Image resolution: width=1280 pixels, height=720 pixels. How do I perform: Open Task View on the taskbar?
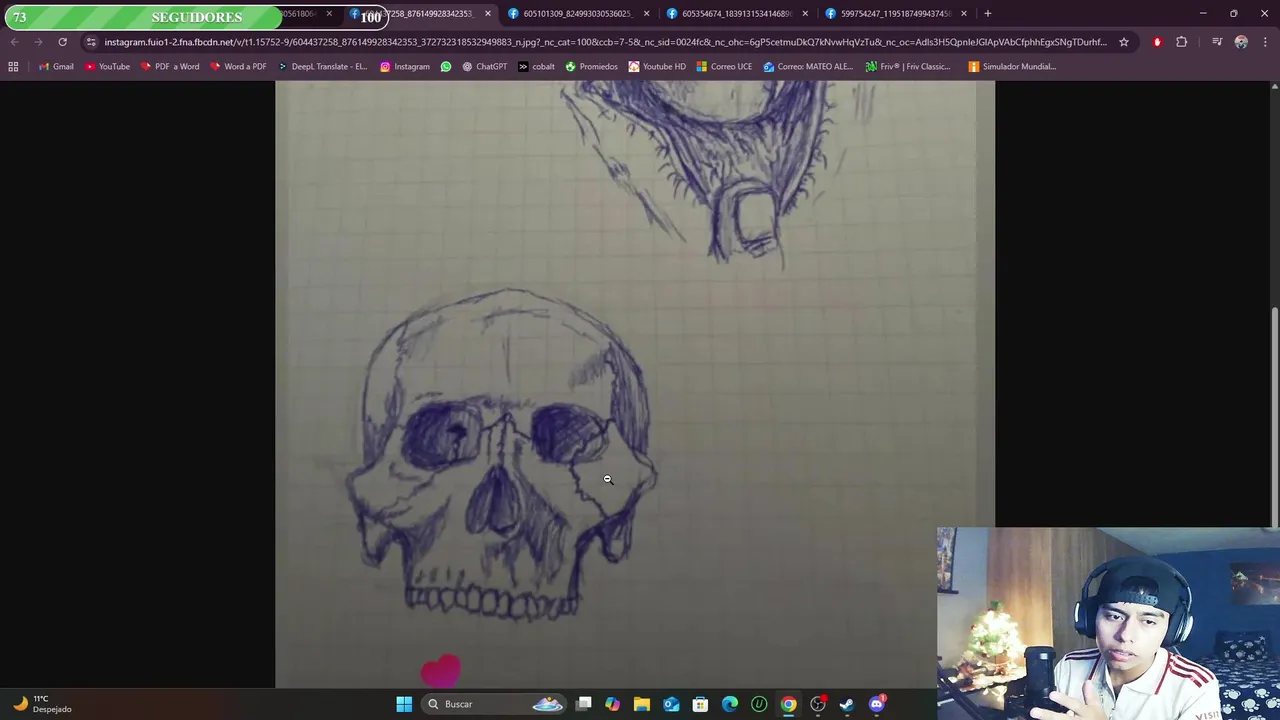(584, 704)
